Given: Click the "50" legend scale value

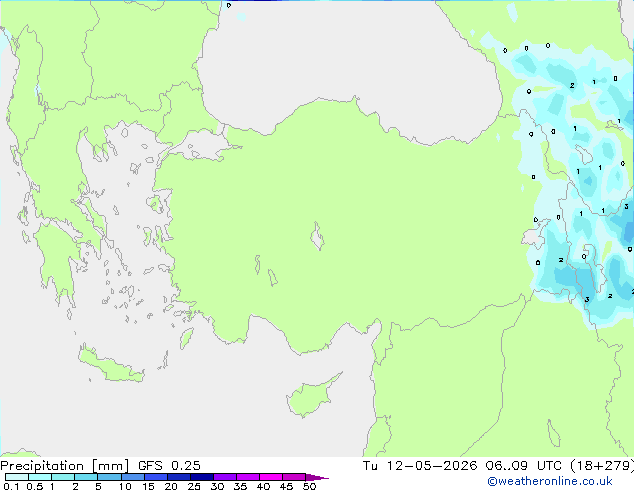Looking at the screenshot, I should click(x=309, y=486).
